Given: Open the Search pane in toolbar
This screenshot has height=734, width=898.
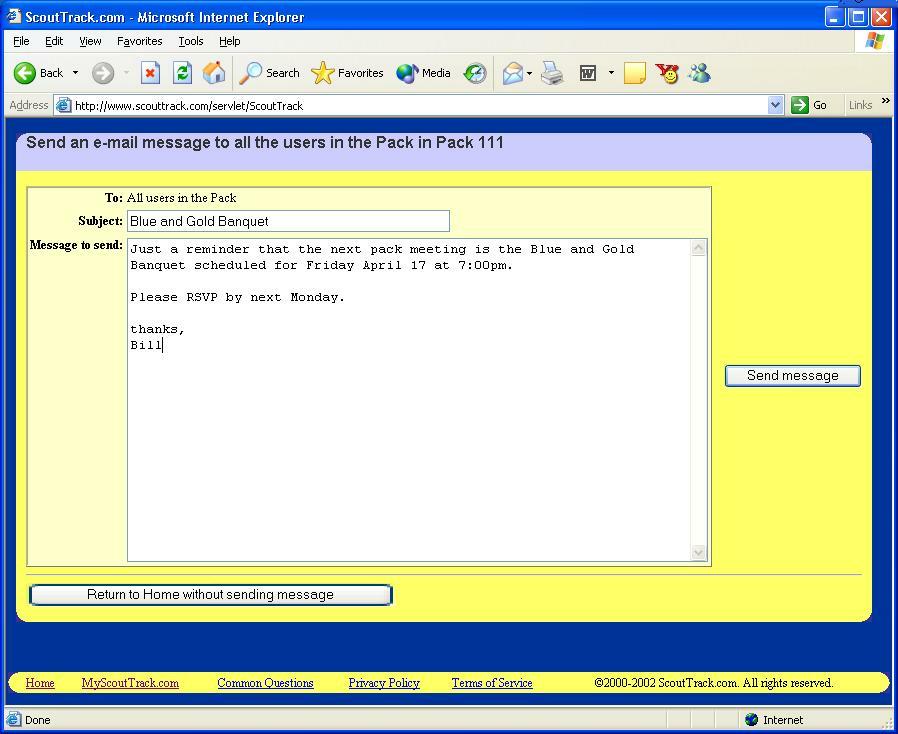Looking at the screenshot, I should tap(269, 73).
